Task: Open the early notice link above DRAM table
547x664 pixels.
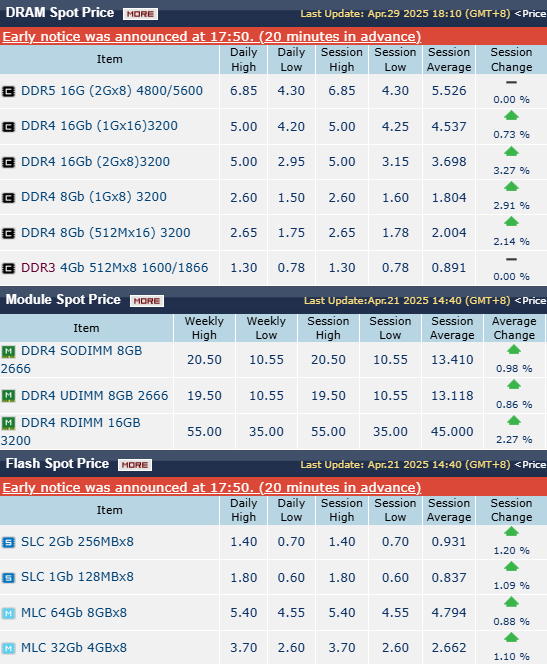Action: pos(212,36)
